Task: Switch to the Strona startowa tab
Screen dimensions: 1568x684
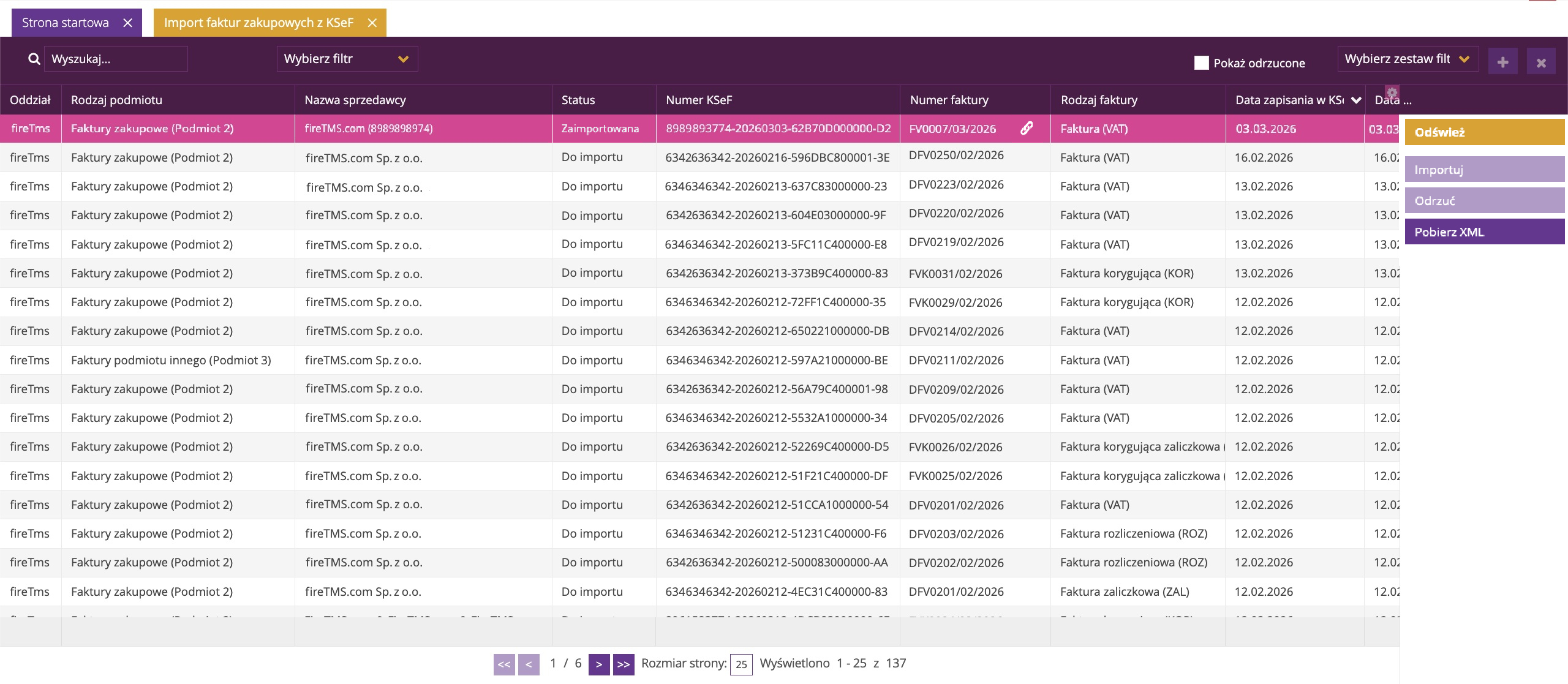Action: (66, 23)
